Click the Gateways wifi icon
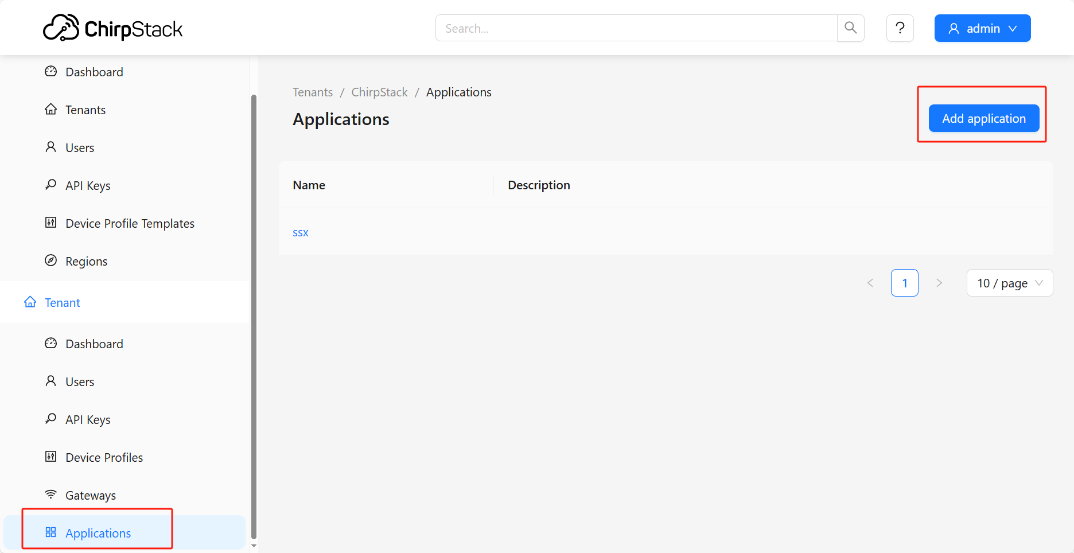The width and height of the screenshot is (1074, 553). (x=51, y=495)
